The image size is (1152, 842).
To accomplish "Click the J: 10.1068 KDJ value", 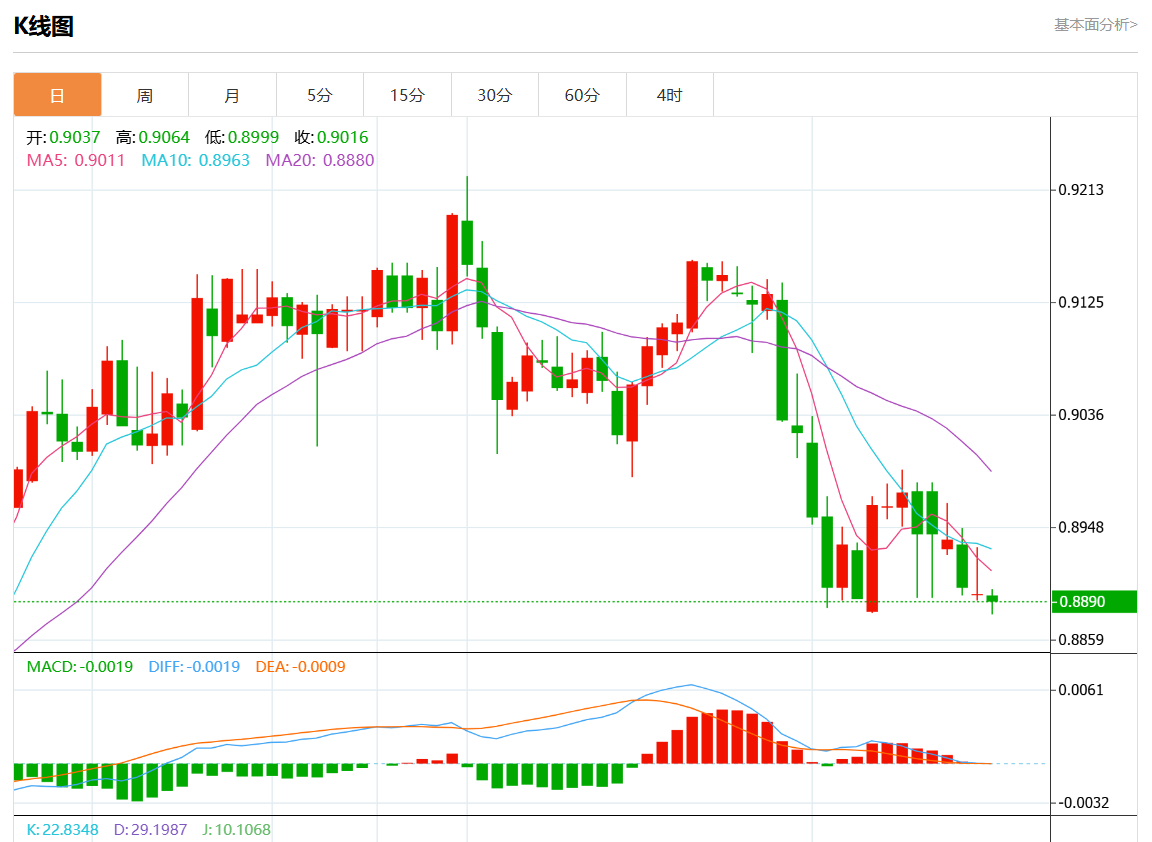I will tap(237, 830).
